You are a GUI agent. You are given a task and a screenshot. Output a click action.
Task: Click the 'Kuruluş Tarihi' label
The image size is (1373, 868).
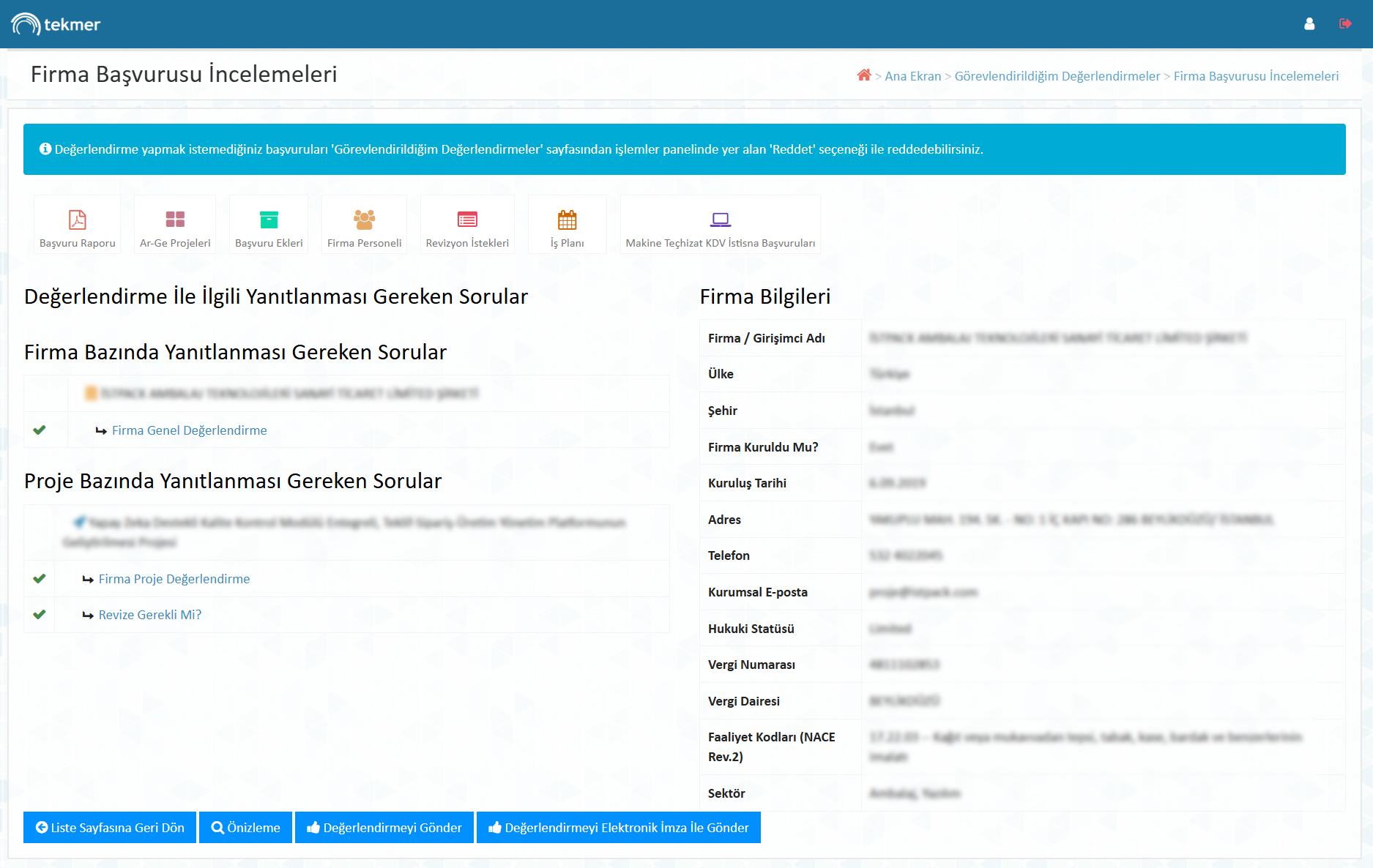point(747,483)
